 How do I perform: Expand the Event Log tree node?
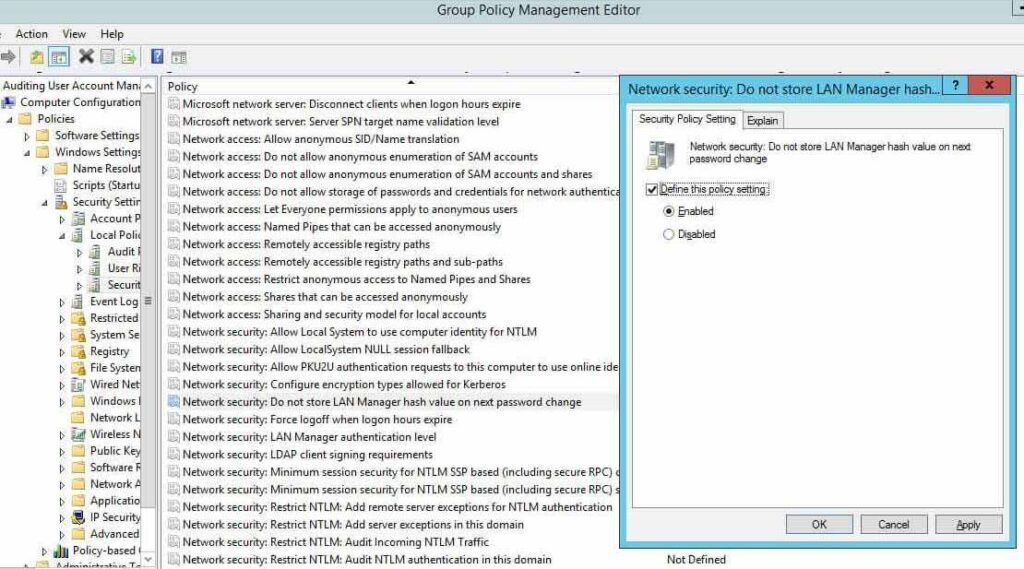click(x=62, y=302)
